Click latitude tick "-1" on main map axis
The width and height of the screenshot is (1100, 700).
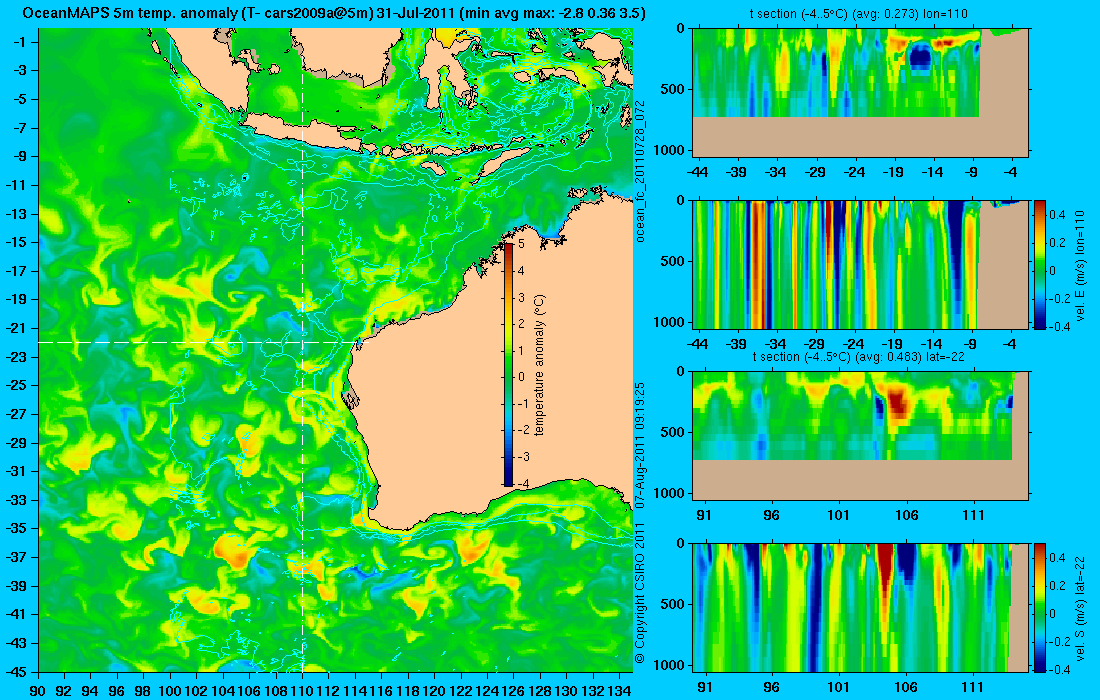[x=20, y=42]
